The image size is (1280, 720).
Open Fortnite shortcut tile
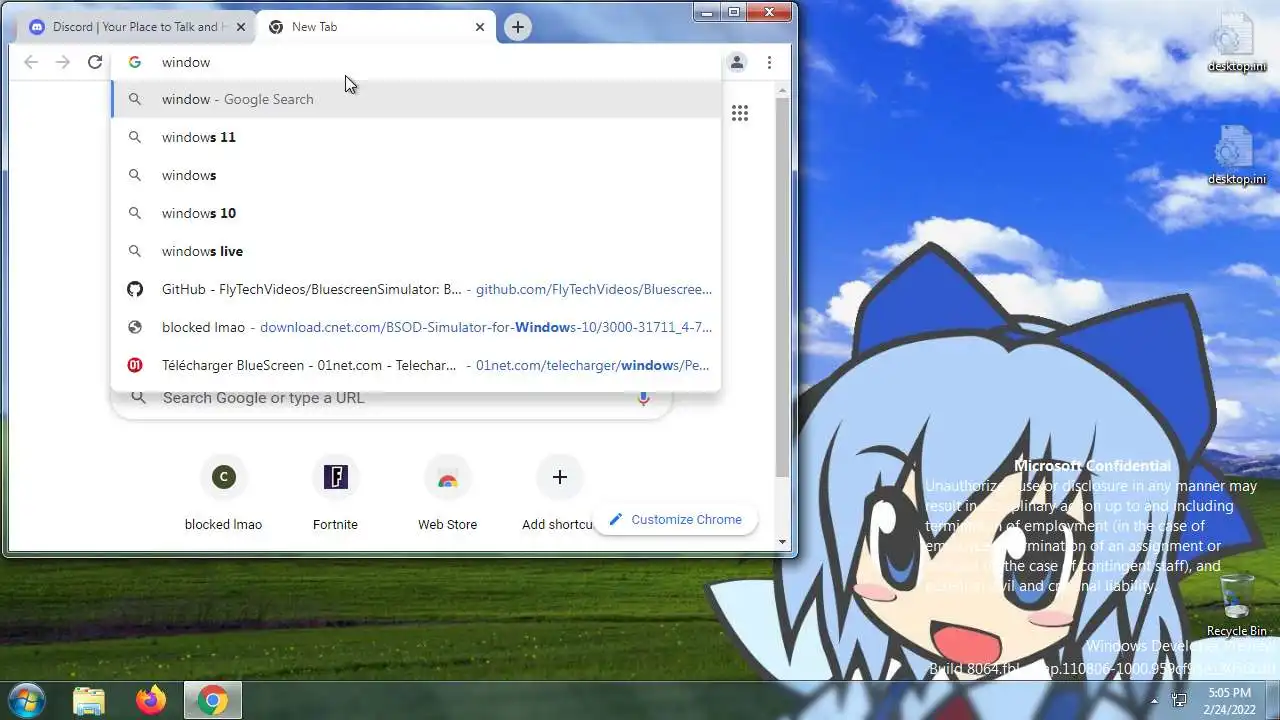click(x=335, y=491)
